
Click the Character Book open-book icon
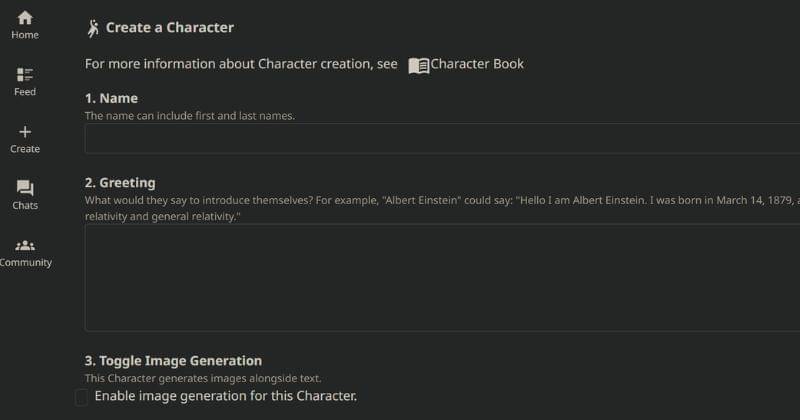(x=419, y=65)
